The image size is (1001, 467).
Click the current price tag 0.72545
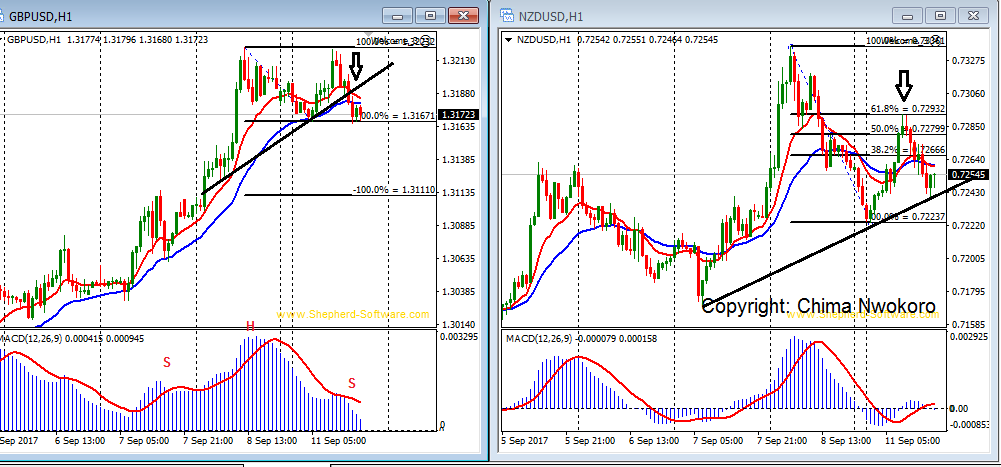click(x=968, y=175)
